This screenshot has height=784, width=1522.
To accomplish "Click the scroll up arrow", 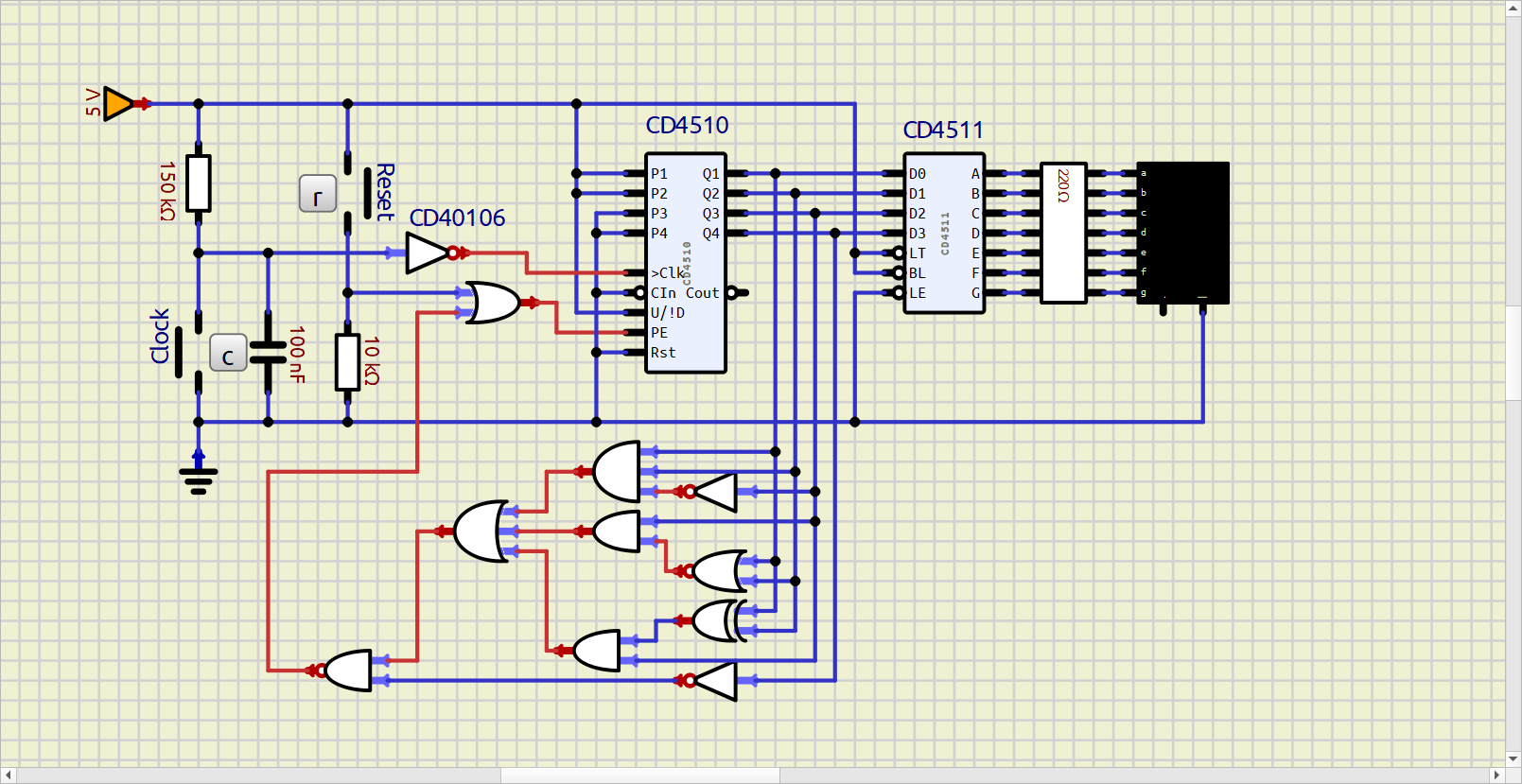I will tap(1513, 9).
